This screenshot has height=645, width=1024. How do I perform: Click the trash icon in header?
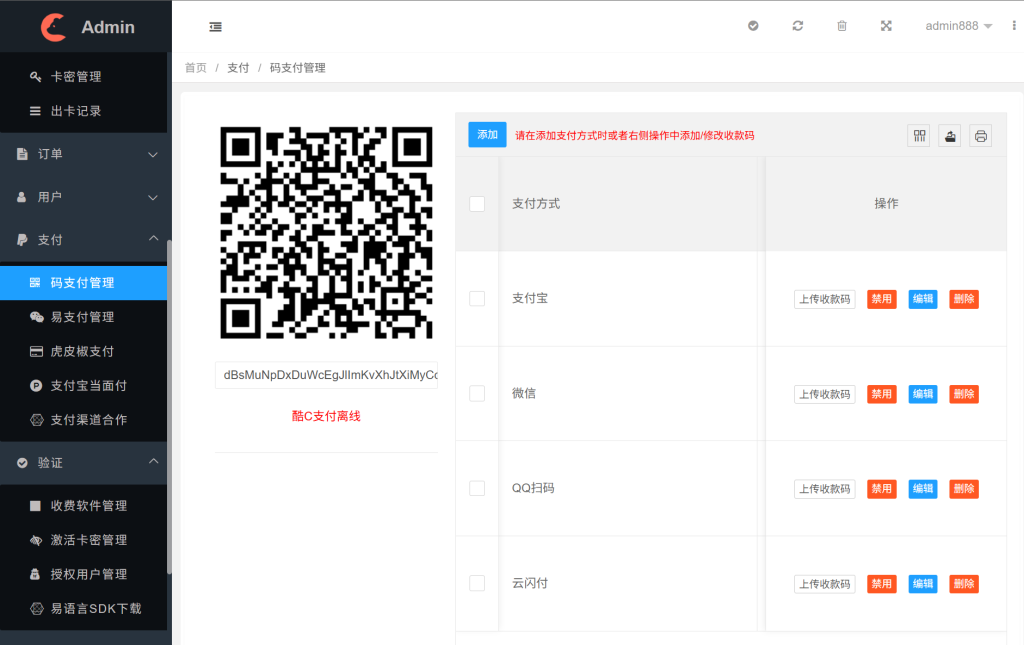coord(841,26)
